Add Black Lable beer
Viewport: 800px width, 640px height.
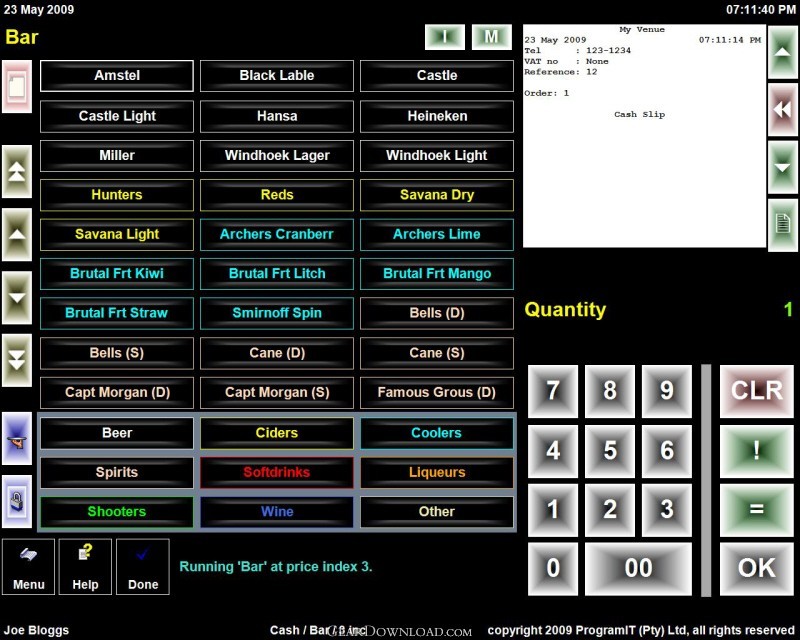(x=277, y=76)
